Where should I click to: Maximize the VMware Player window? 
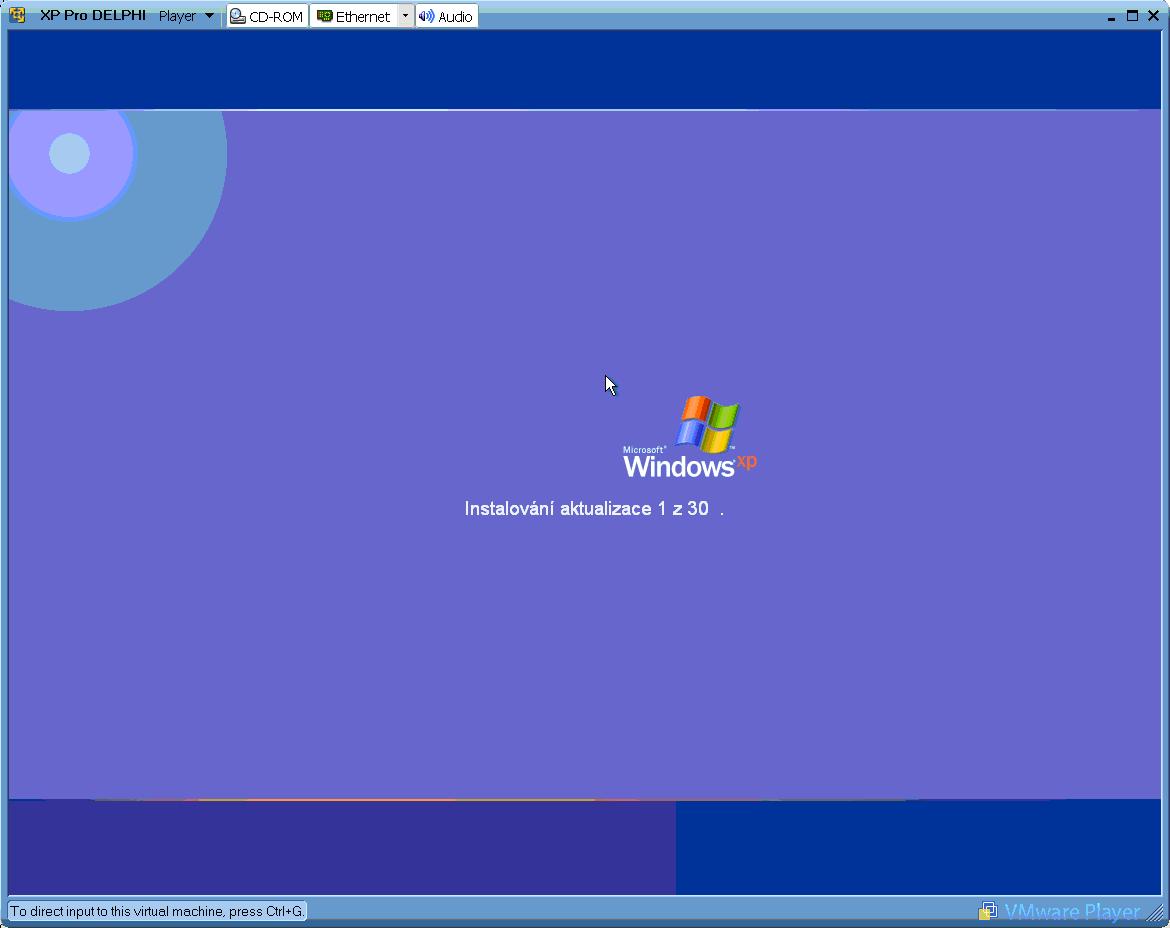pyautogui.click(x=1132, y=16)
